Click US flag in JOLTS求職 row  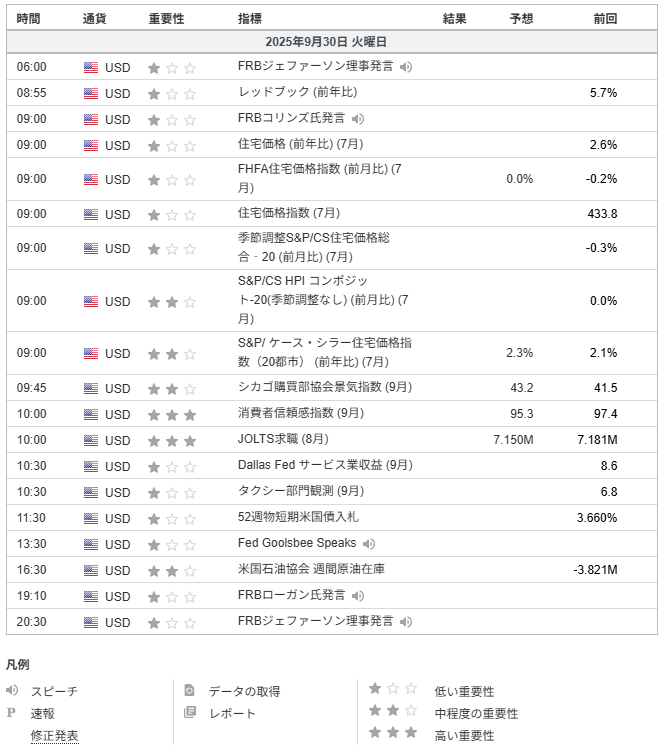[x=91, y=440]
